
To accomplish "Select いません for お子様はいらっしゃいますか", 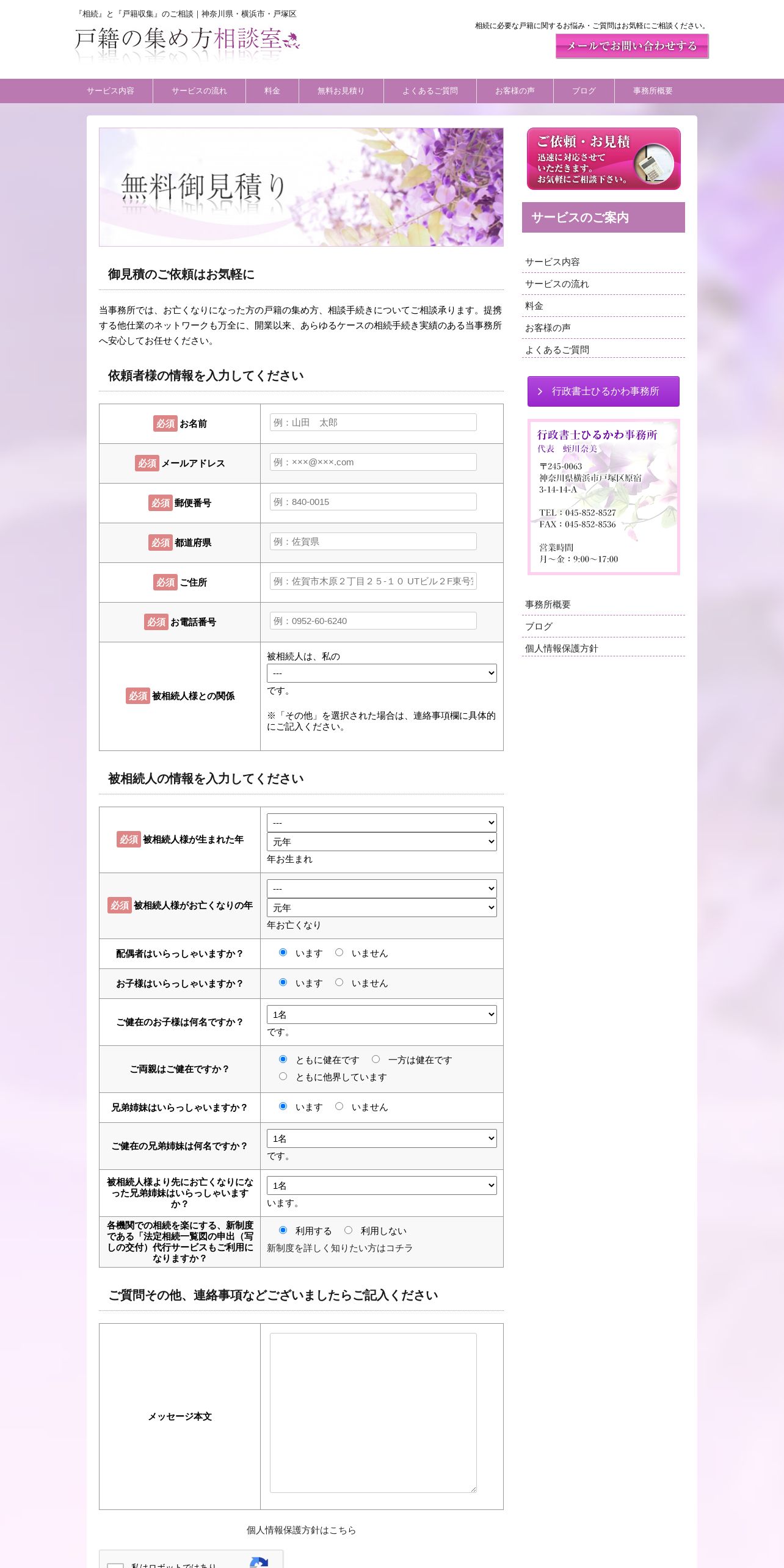I will point(339,982).
